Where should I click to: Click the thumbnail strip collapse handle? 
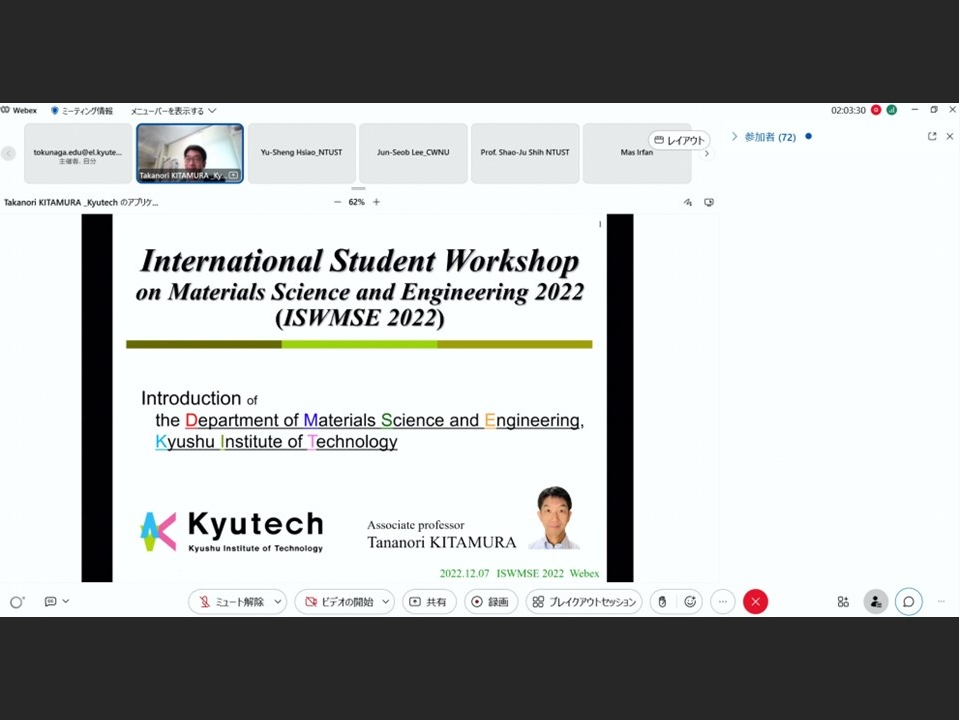359,189
